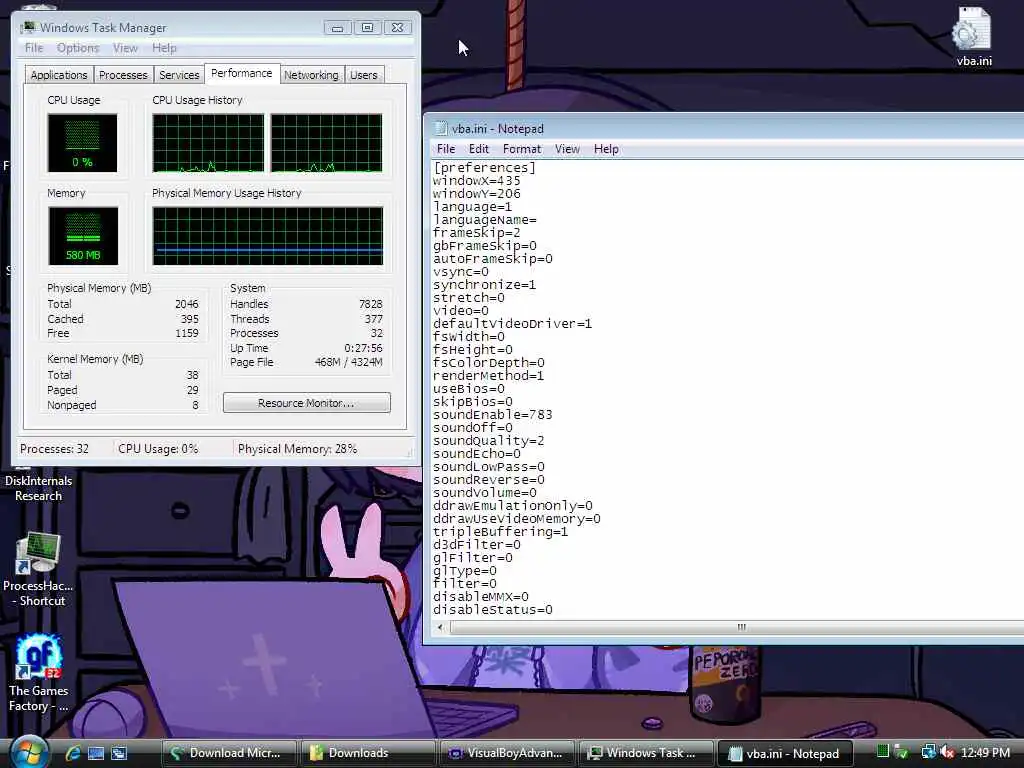Click the Physical Memory Usage History graph
The image size is (1024, 768).
(268, 236)
